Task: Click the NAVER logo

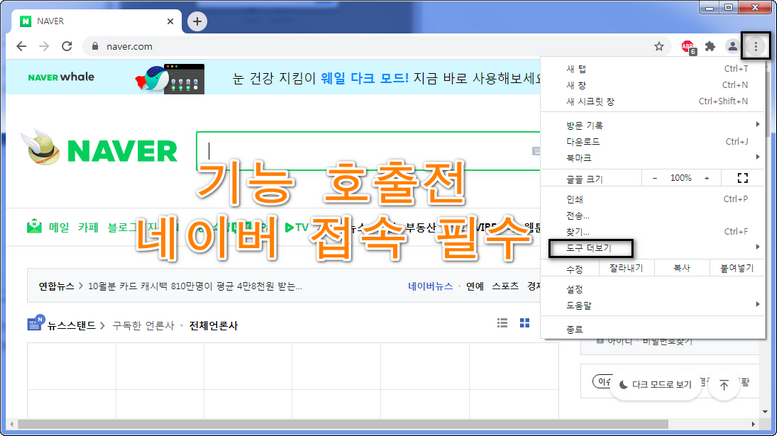Action: point(122,151)
